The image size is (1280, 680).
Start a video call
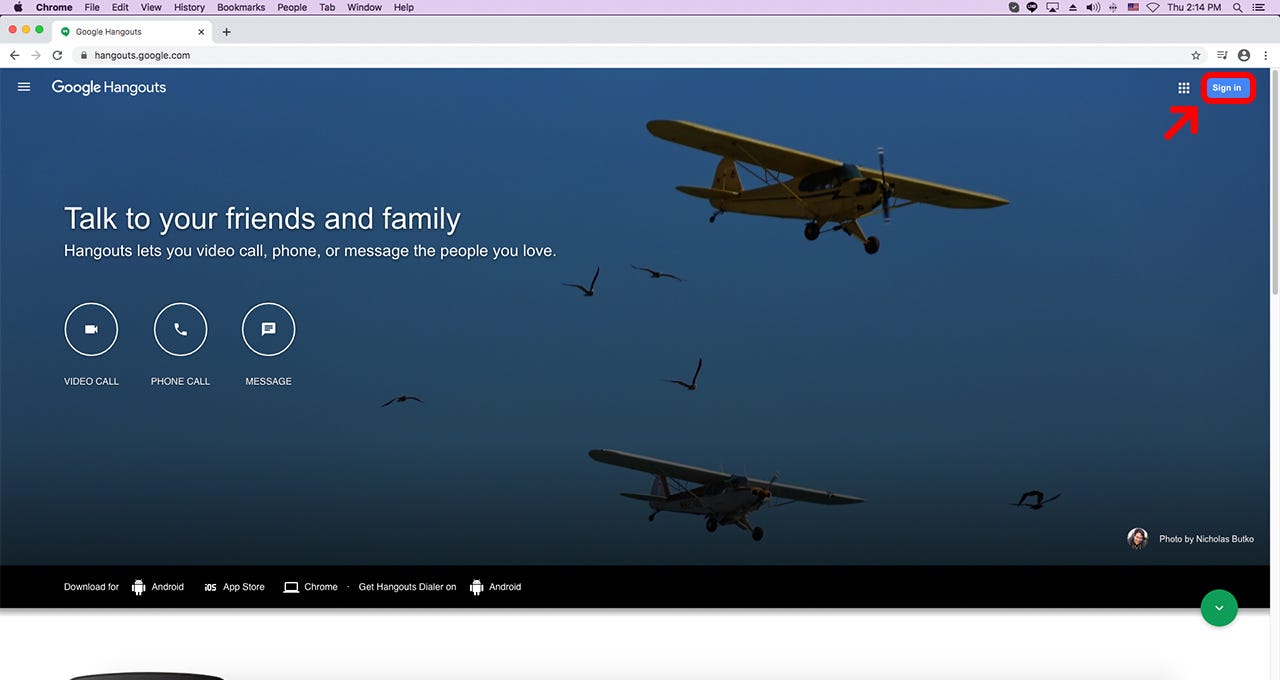[x=91, y=329]
